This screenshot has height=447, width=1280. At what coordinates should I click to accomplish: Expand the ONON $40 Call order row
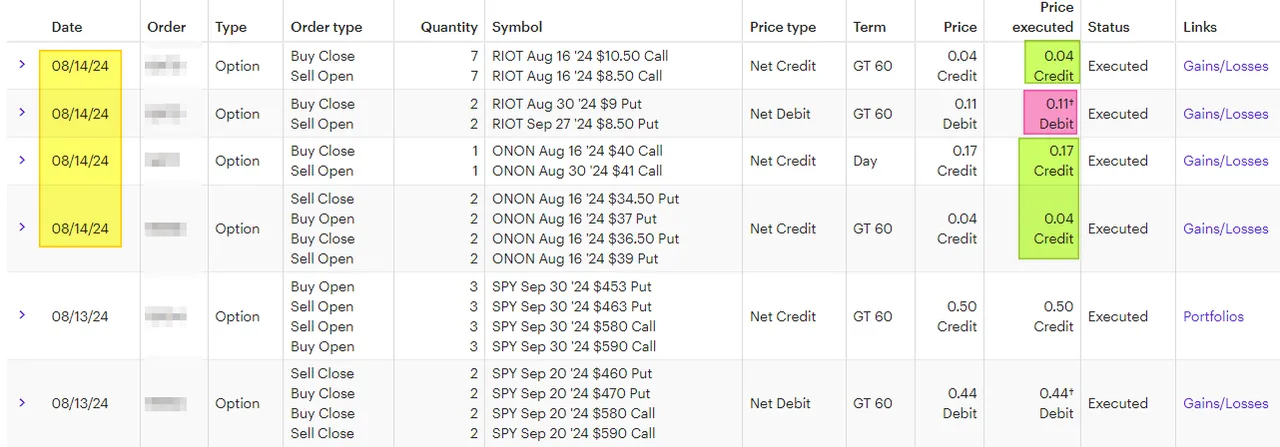pyautogui.click(x=22, y=160)
